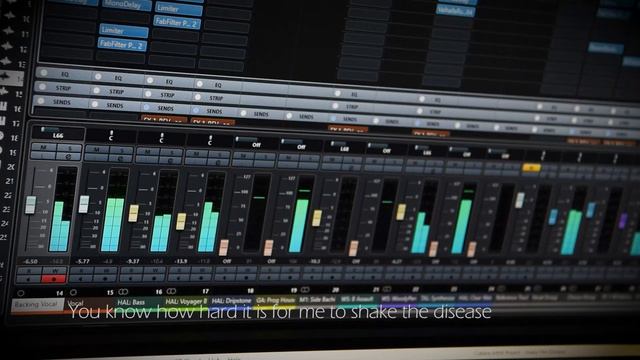Solo the Vocal channel
The width and height of the screenshot is (640, 360).
121,151
